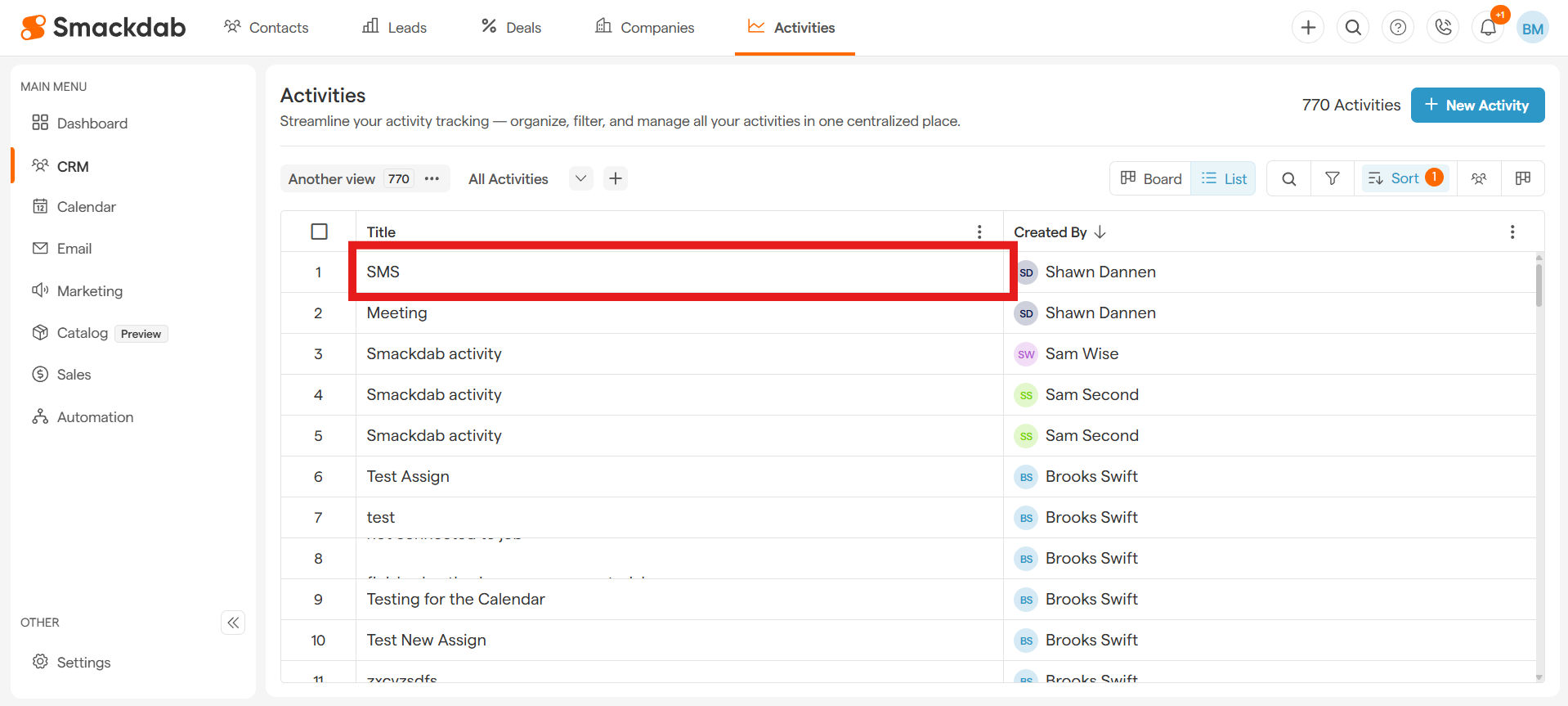Open Title column options menu
Viewport: 1568px width, 706px height.
[x=979, y=232]
